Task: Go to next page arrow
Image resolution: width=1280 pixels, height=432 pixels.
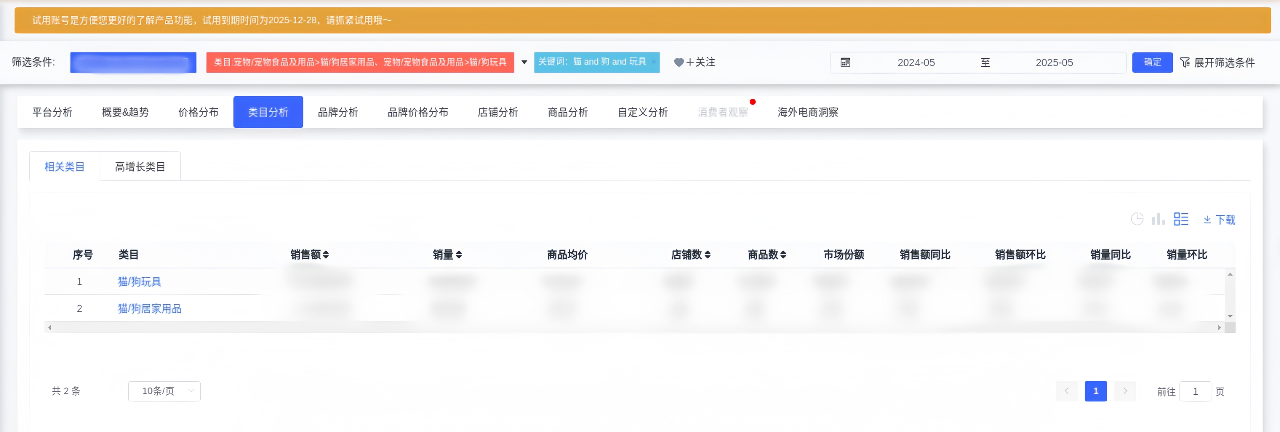Action: coord(1125,391)
